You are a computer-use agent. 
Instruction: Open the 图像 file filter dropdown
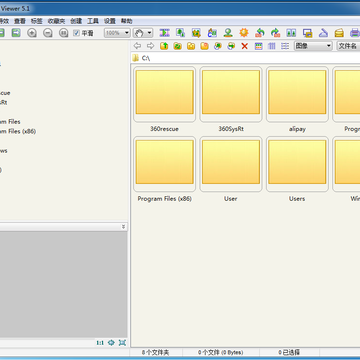pyautogui.click(x=313, y=46)
